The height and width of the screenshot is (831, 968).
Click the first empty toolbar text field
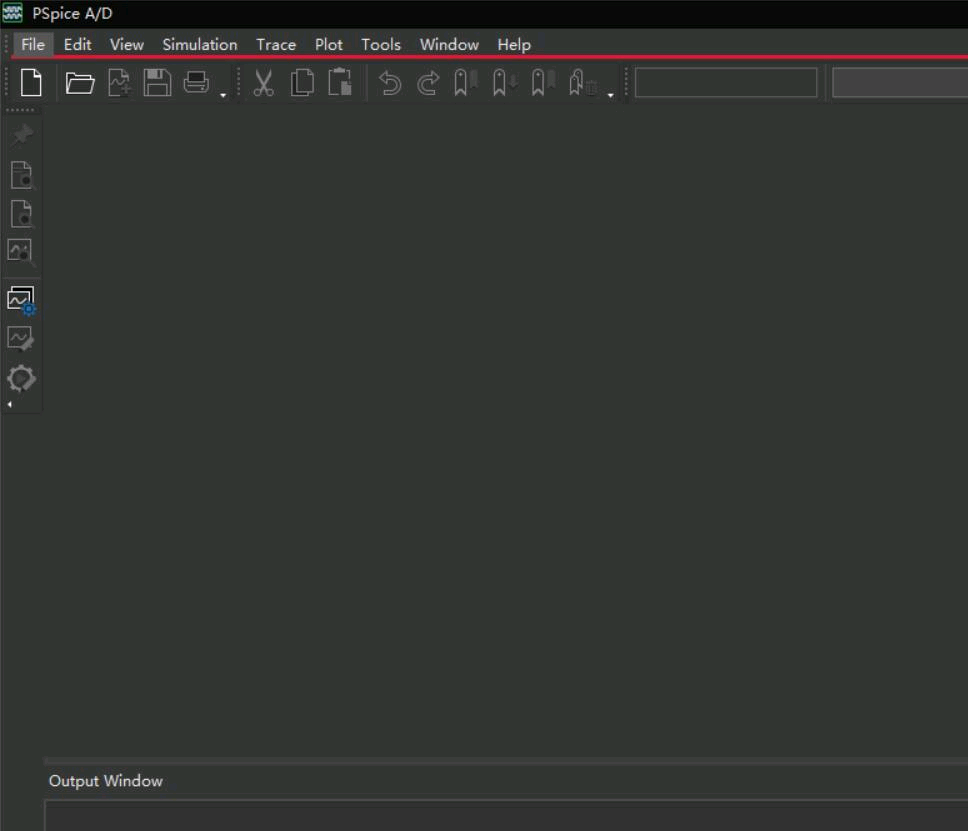tap(726, 83)
